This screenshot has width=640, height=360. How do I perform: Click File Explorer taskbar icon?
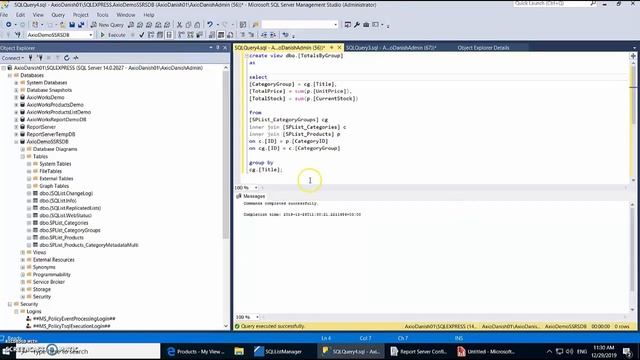239,351
